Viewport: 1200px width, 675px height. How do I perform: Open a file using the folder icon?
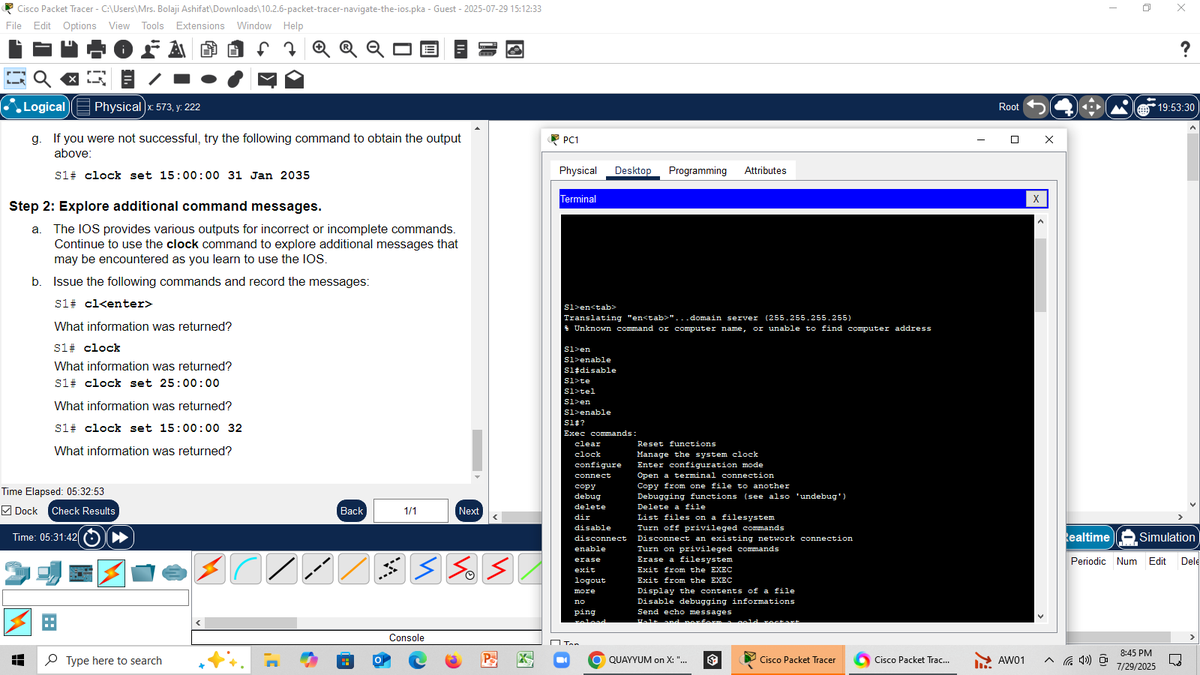pos(43,48)
